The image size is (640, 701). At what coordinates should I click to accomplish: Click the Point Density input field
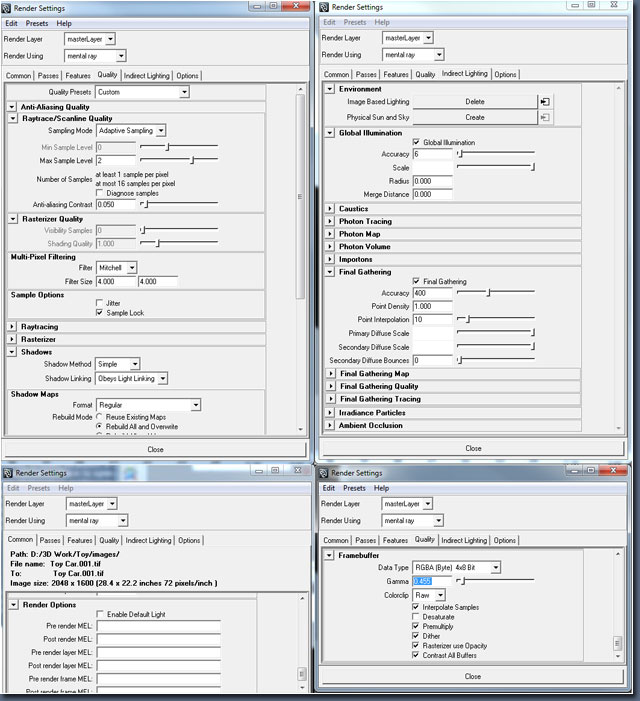(432, 307)
